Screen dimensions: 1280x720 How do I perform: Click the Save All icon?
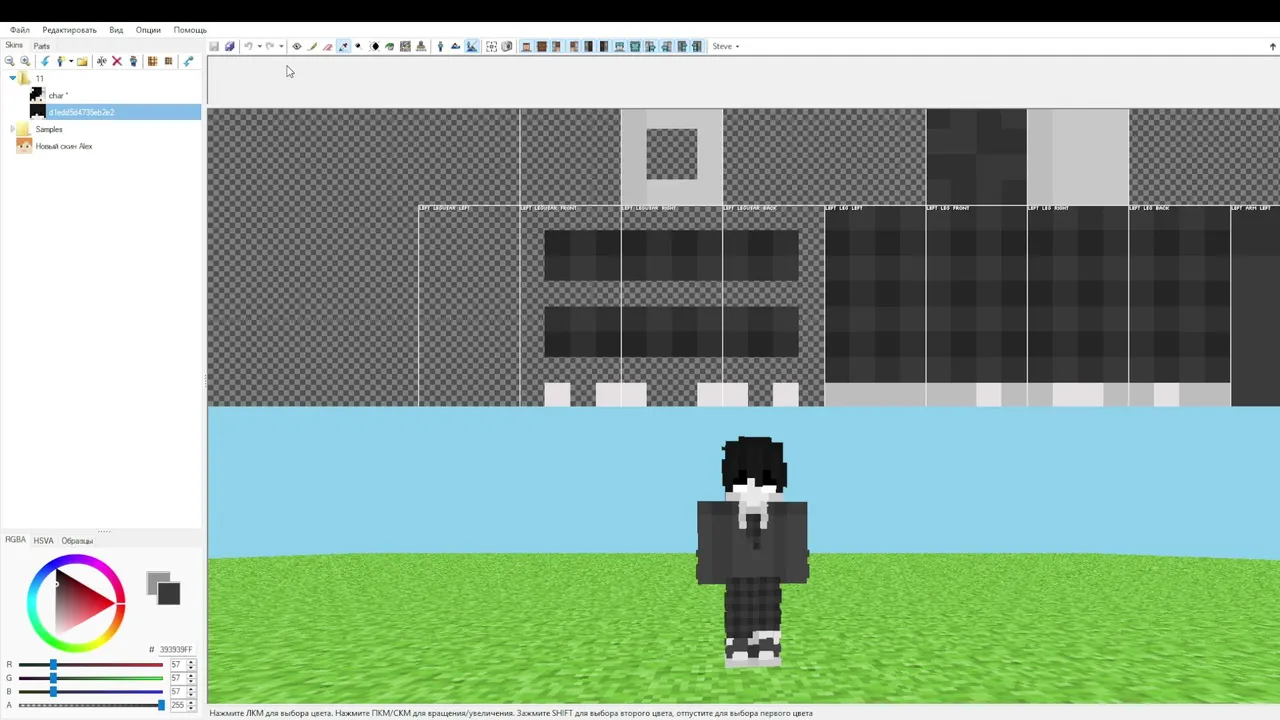click(x=230, y=46)
